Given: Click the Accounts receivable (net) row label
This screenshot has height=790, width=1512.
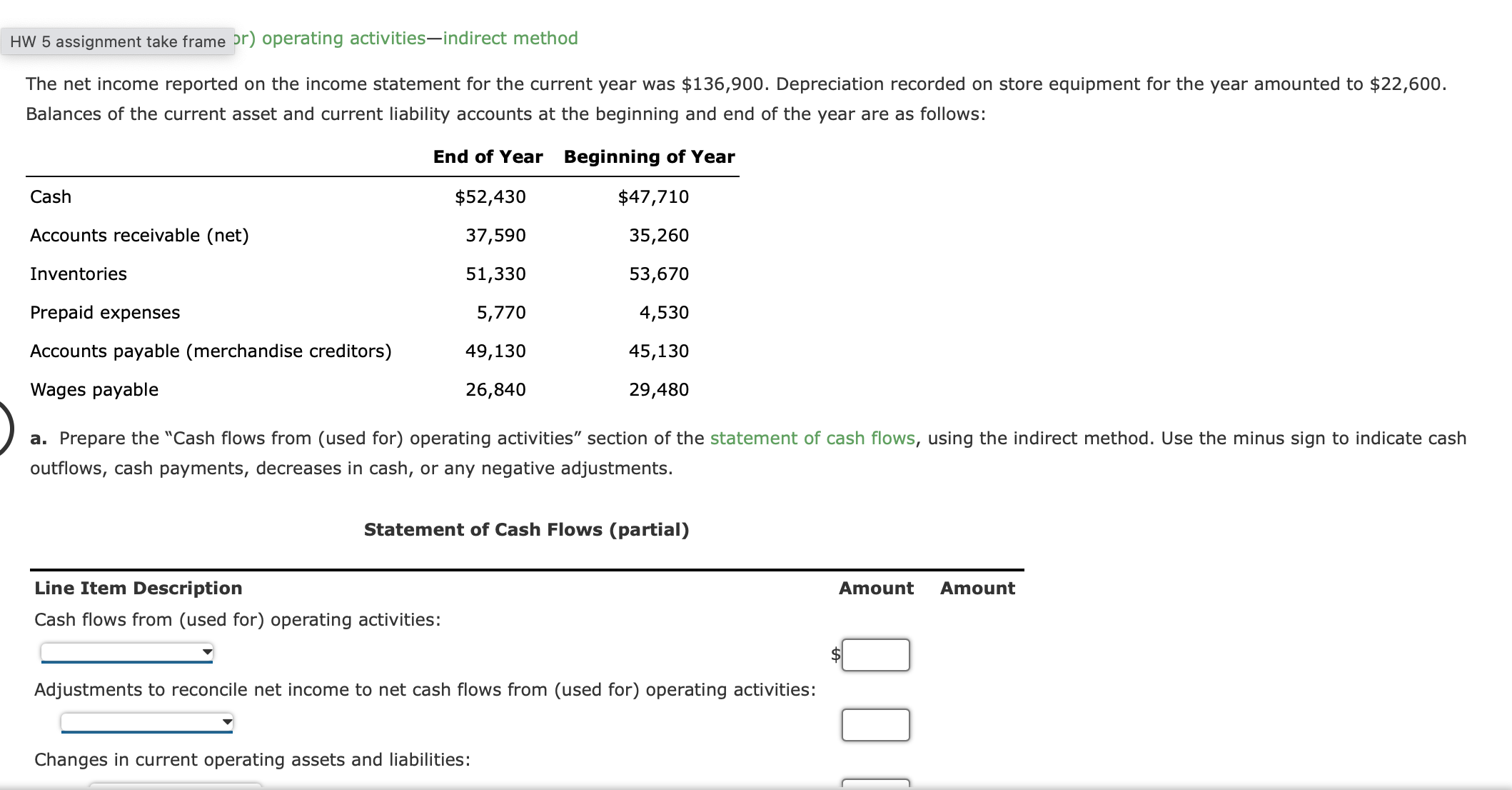Looking at the screenshot, I should pos(139,235).
